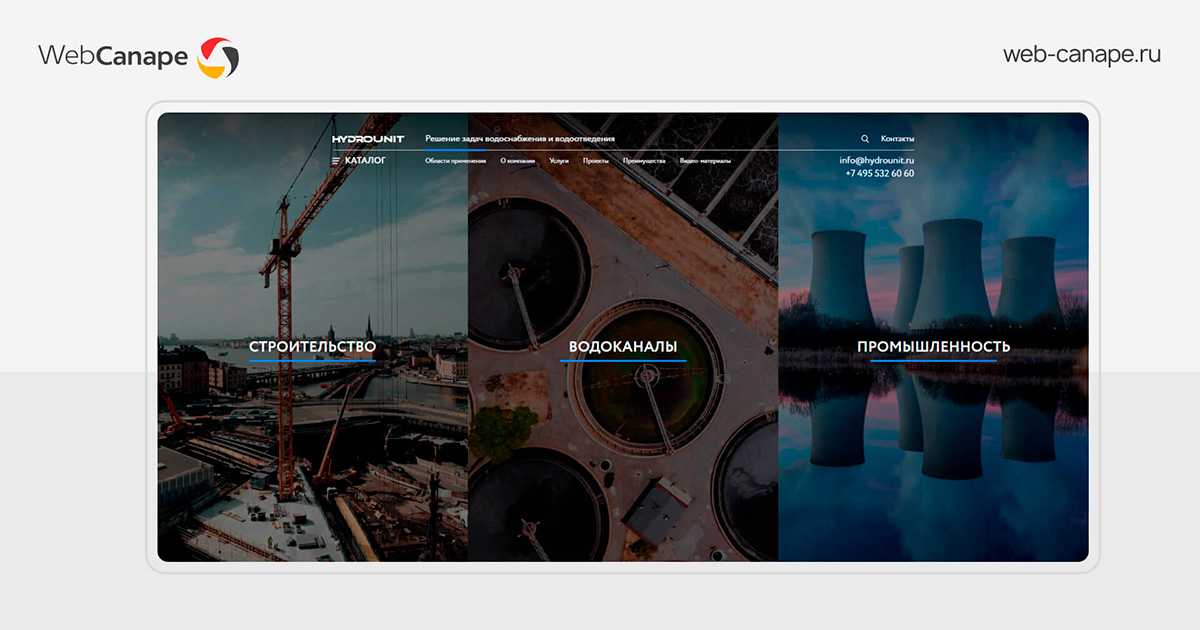This screenshot has width=1200, height=630.
Task: Open the web-canape.ru link
Action: click(1082, 55)
